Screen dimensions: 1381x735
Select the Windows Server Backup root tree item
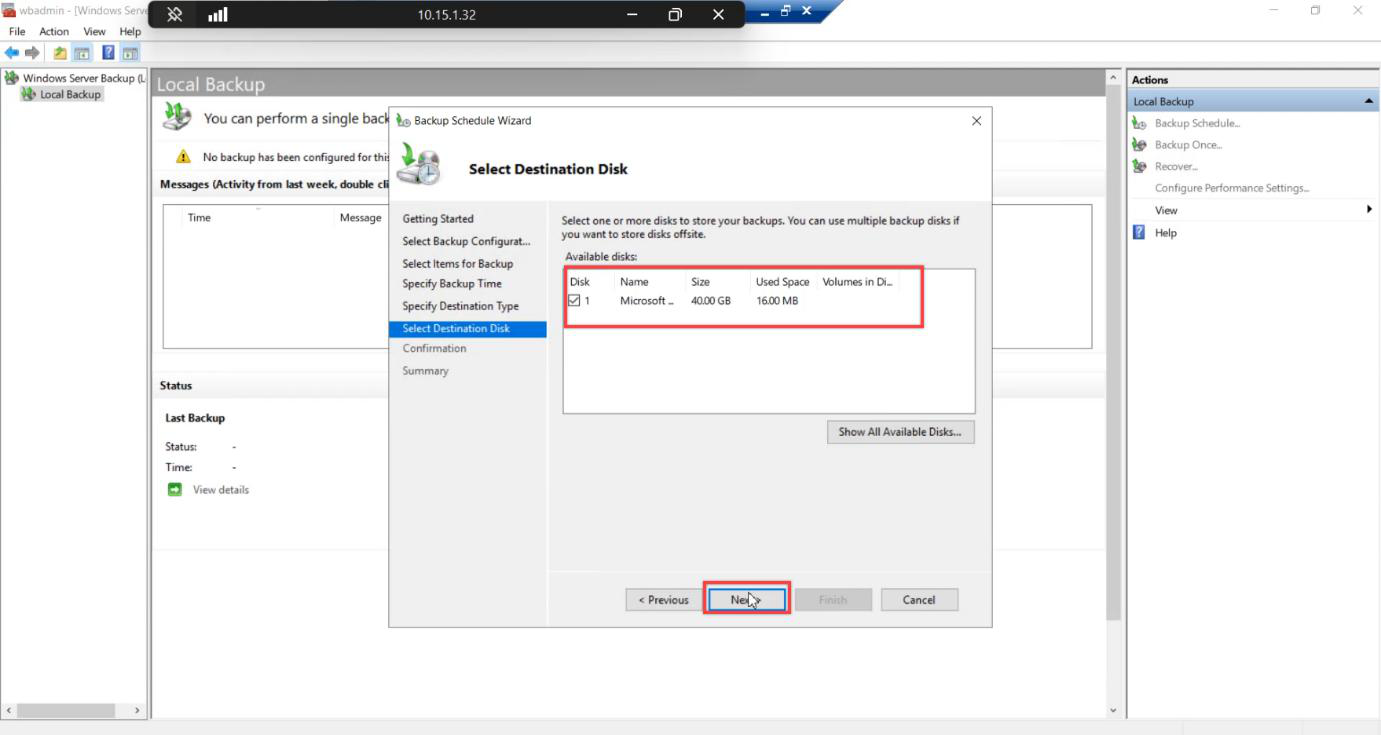[x=84, y=77]
